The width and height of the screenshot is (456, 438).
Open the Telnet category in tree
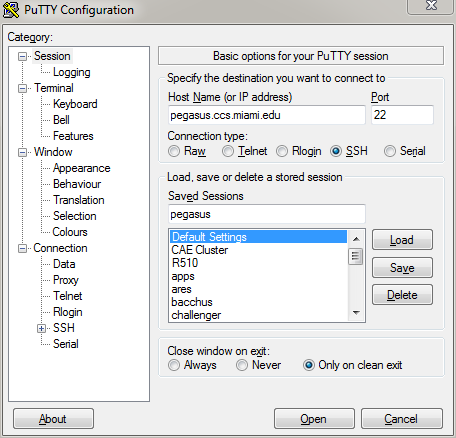click(68, 296)
